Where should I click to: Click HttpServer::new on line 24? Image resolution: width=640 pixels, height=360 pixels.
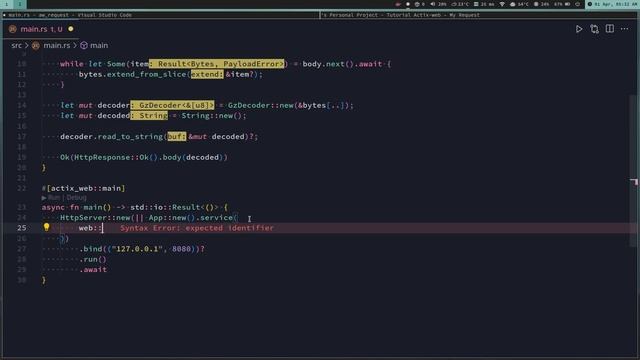[x=95, y=218]
